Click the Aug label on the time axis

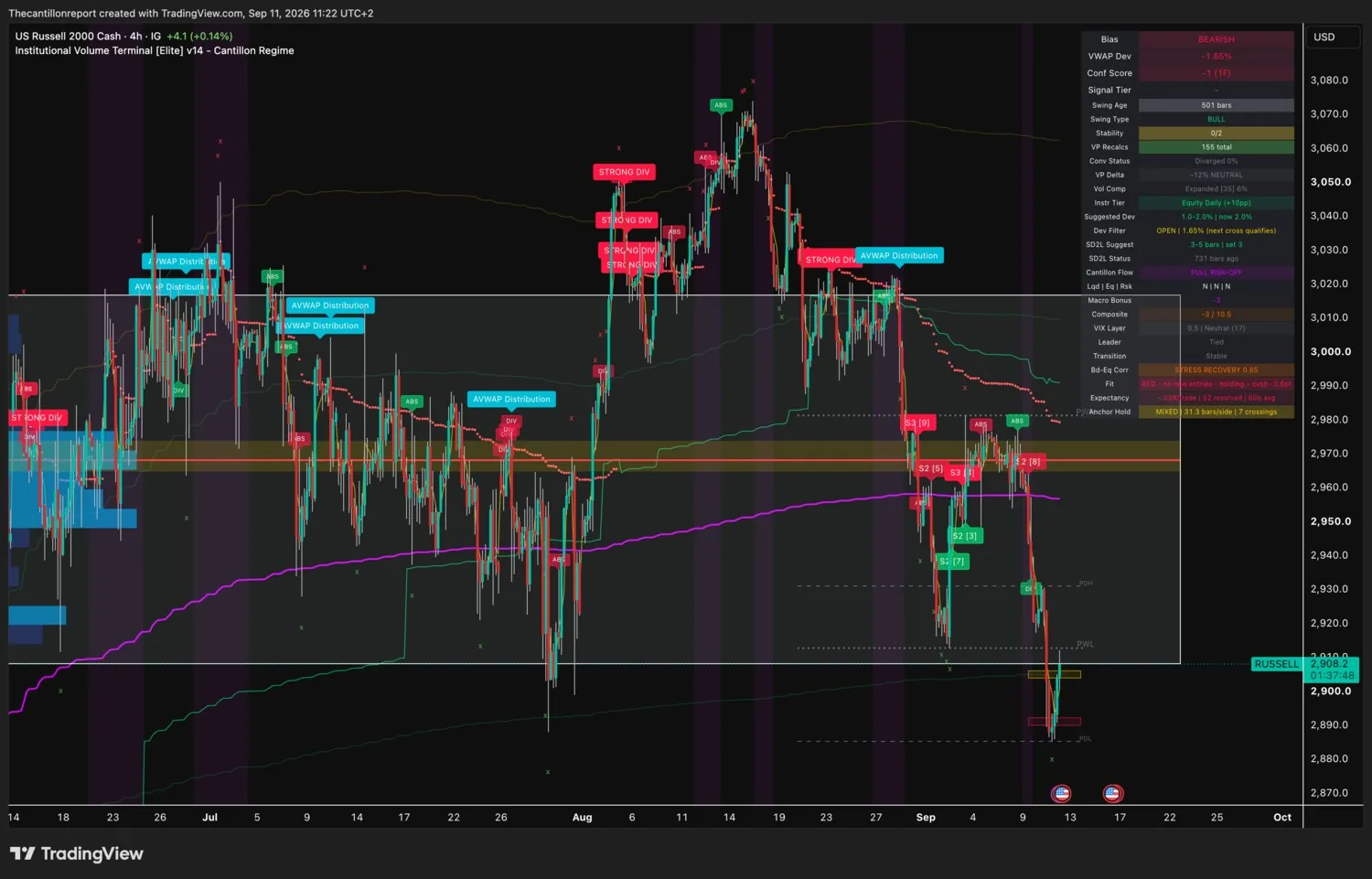coord(582,818)
